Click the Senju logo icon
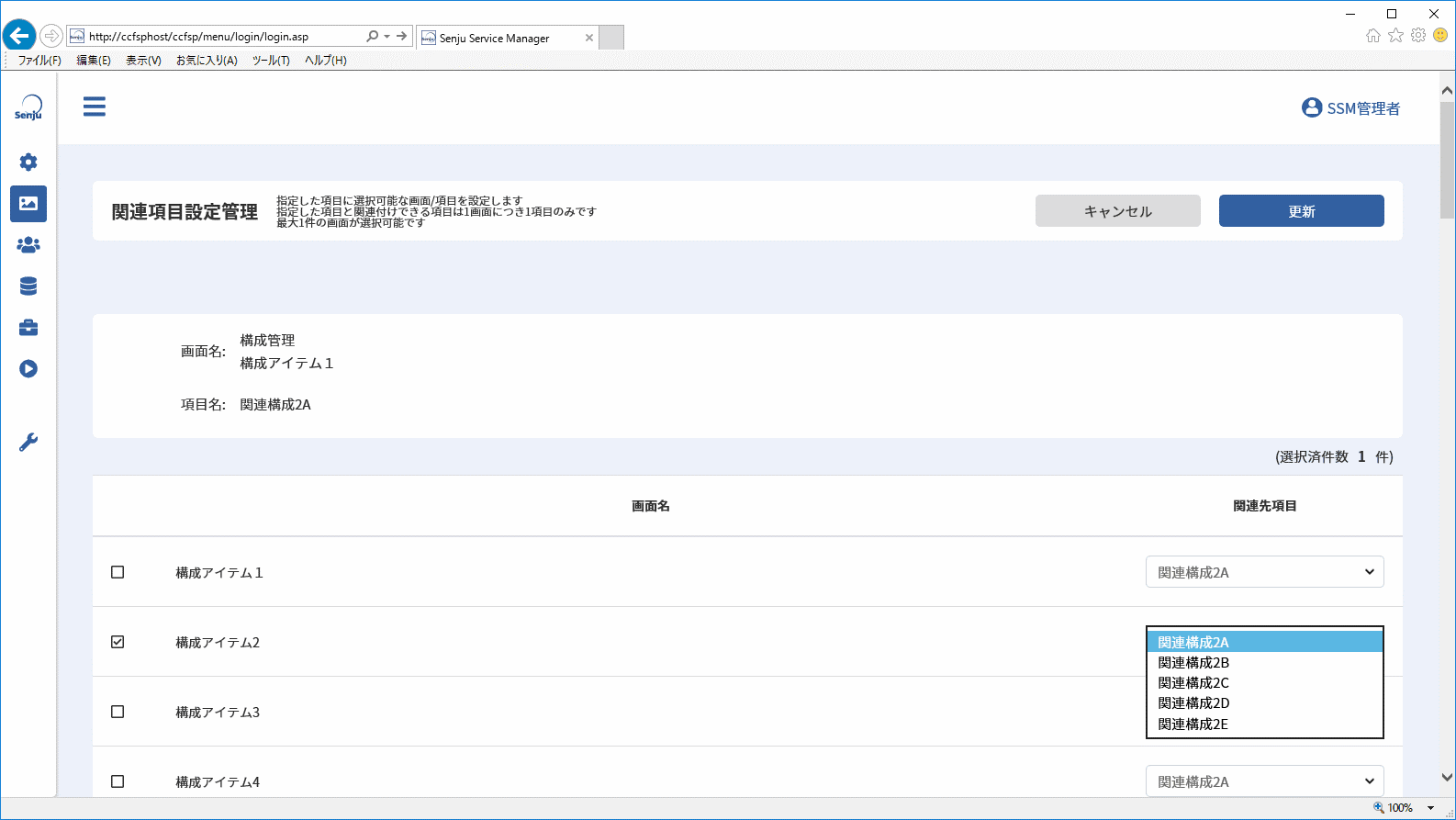 point(28,107)
